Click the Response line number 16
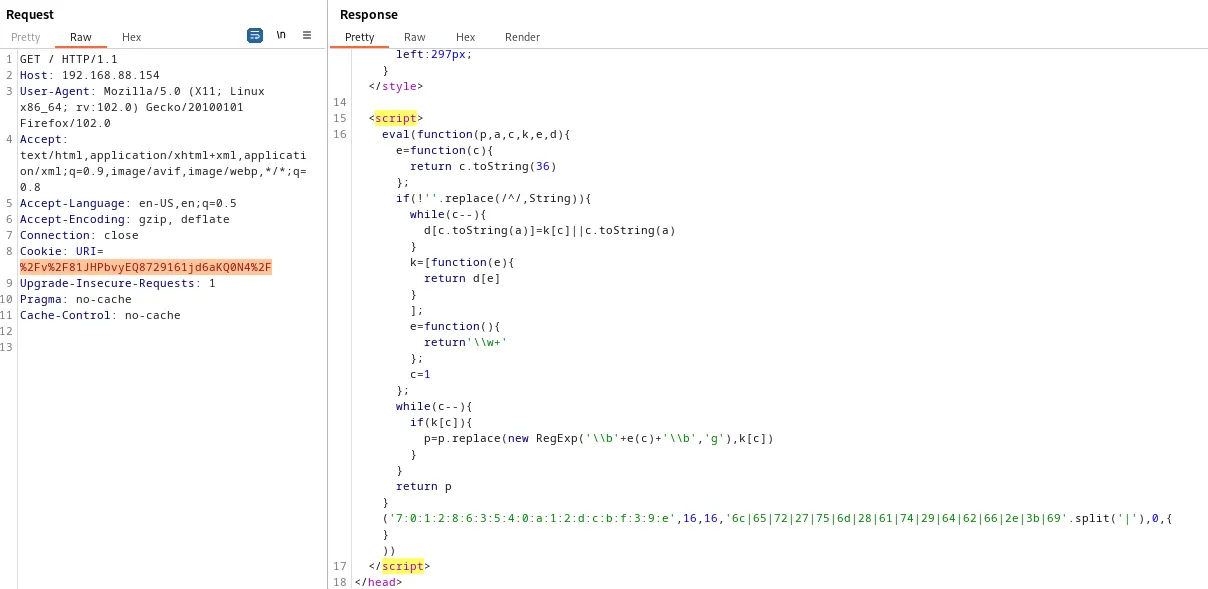 tap(340, 134)
